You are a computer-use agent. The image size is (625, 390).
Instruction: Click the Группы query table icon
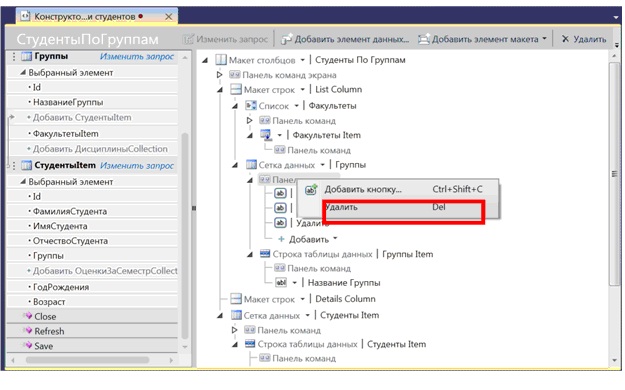(x=26, y=56)
